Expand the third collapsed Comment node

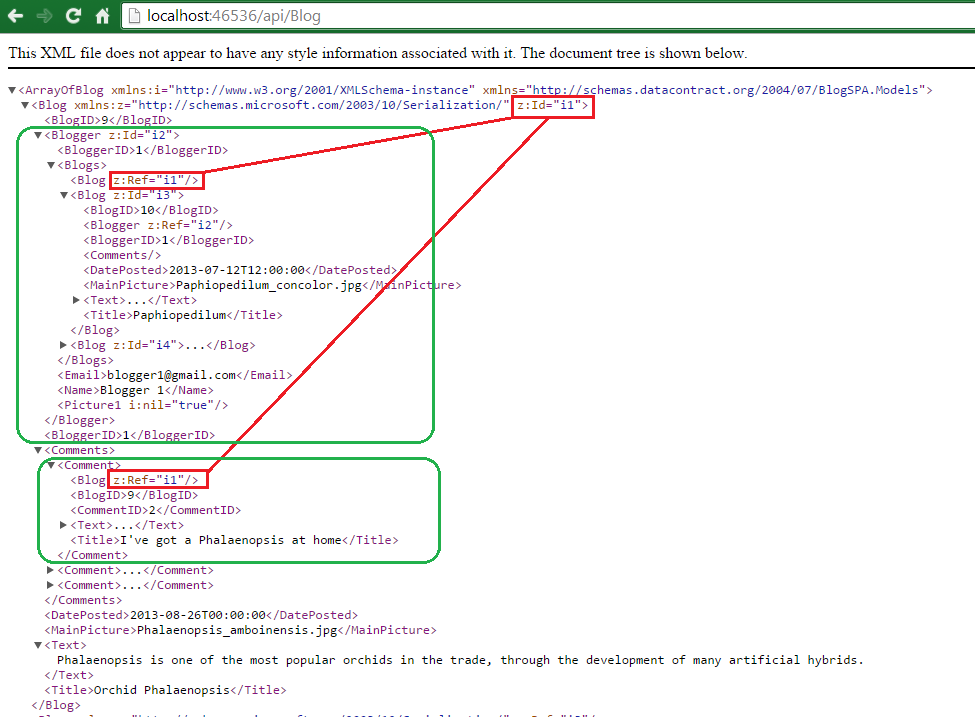(50, 585)
